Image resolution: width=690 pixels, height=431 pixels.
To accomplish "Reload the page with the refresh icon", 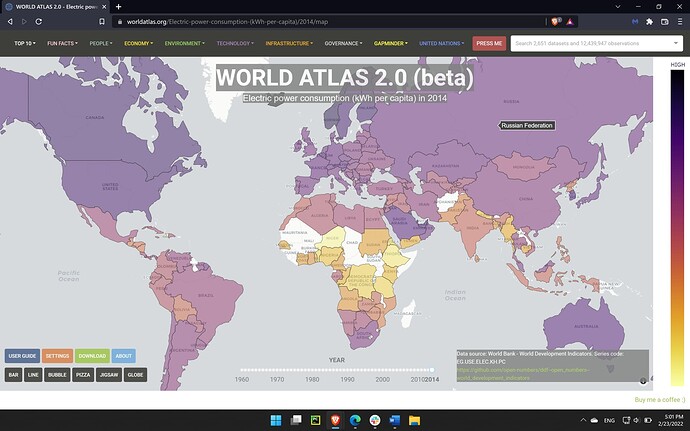I will click(x=39, y=22).
